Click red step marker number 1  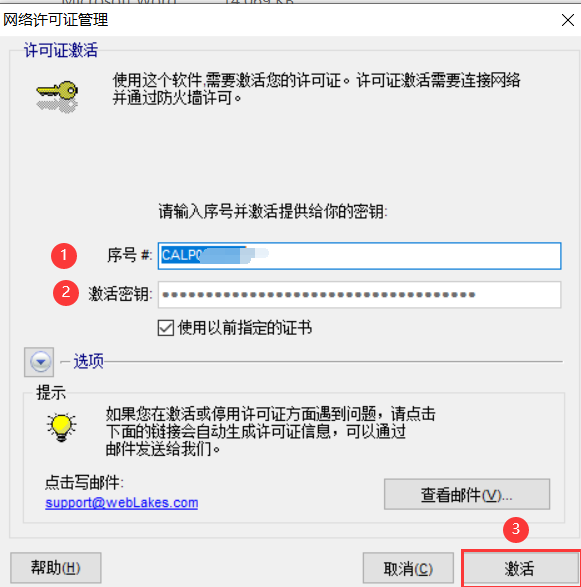point(64,256)
